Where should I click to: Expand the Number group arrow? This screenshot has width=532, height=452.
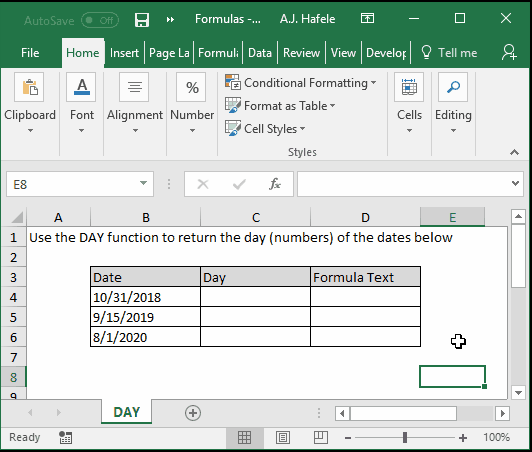pos(192,130)
